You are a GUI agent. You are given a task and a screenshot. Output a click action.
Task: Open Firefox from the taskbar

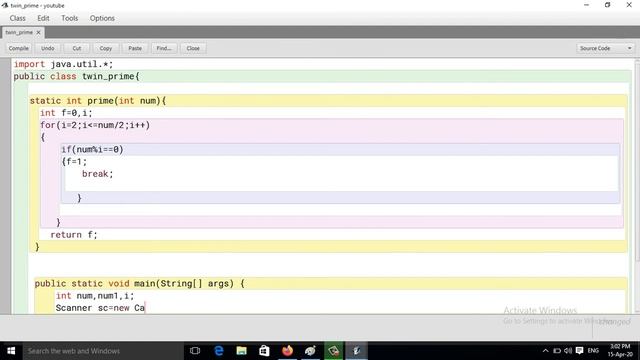pos(287,351)
